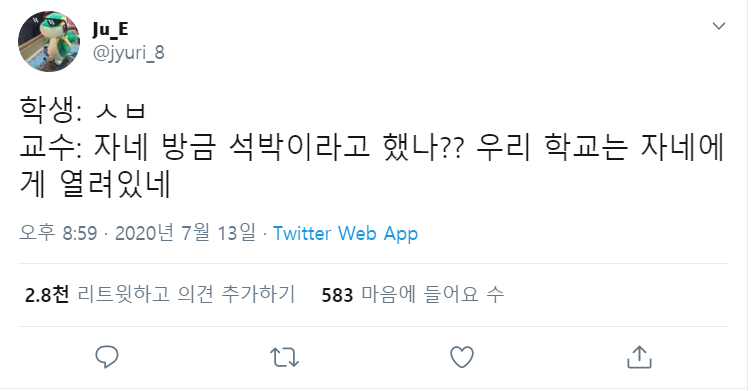Click the 2.8천 retweet count number
The height and width of the screenshot is (391, 751).
[47, 295]
